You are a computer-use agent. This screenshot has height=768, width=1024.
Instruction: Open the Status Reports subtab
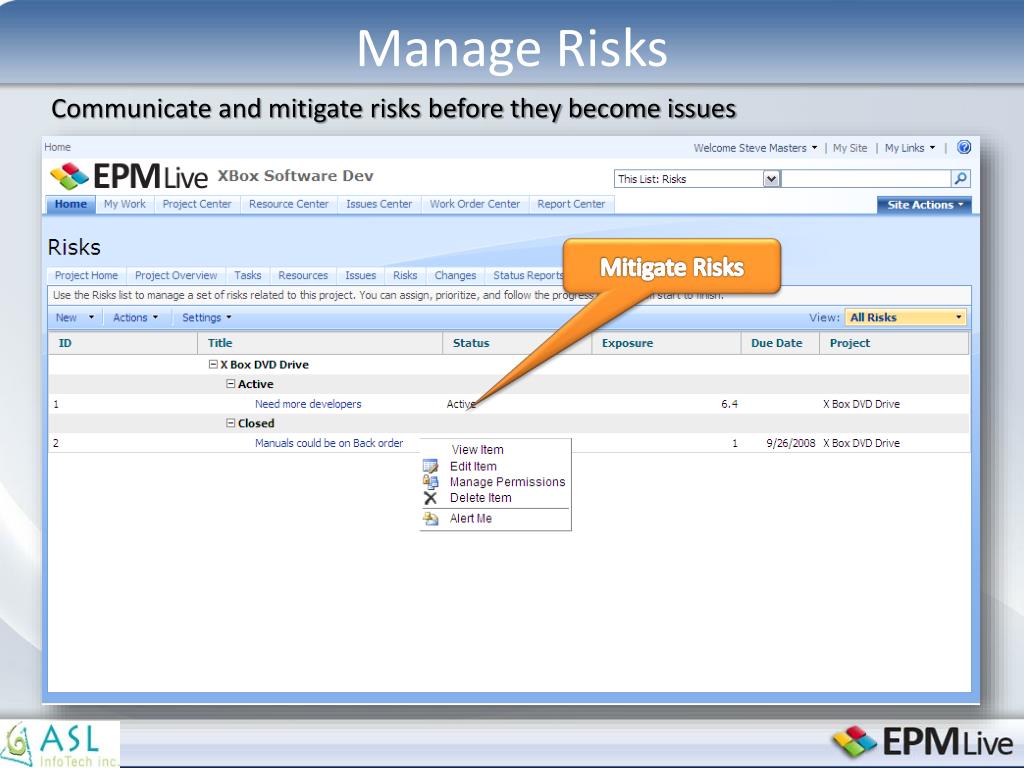(527, 276)
